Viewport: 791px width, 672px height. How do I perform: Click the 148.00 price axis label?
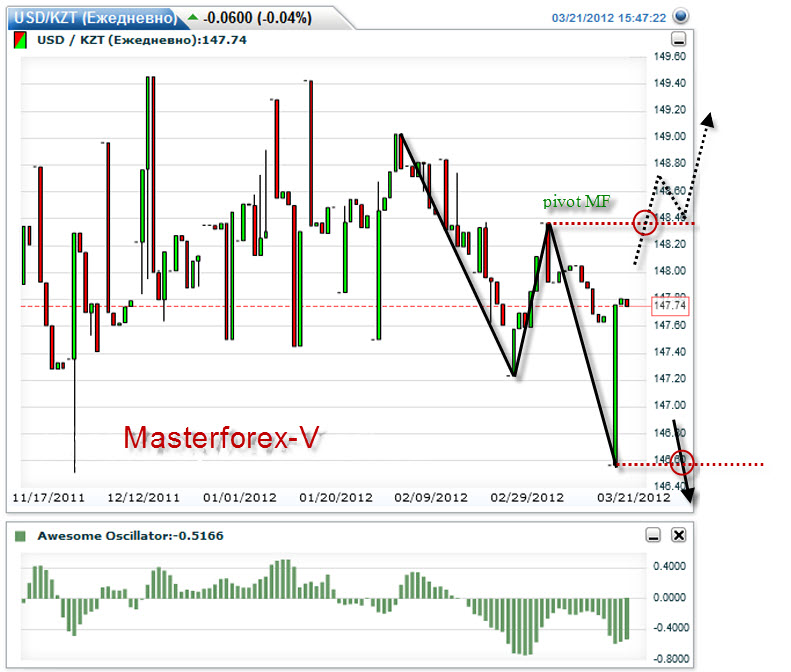pyautogui.click(x=670, y=271)
